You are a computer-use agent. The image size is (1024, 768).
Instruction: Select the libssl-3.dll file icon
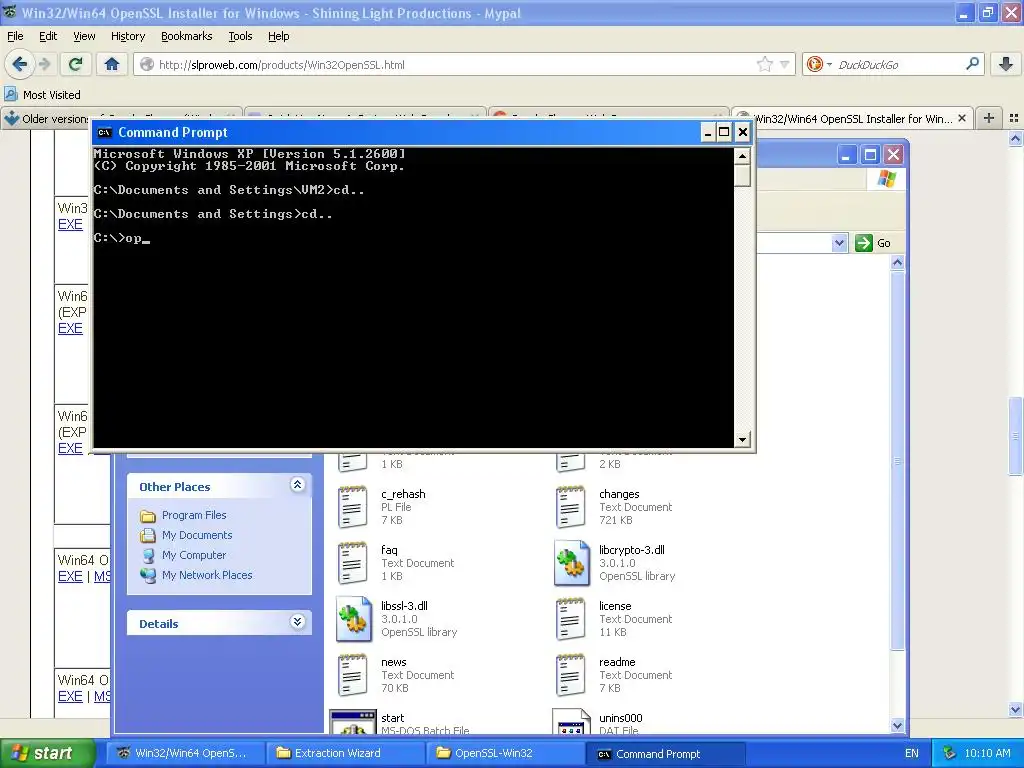(x=354, y=618)
